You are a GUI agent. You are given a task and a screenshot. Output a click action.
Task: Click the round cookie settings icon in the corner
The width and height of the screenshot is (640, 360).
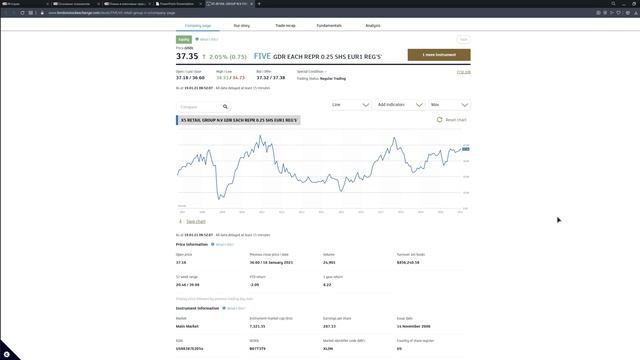pyautogui.click(x=7, y=354)
